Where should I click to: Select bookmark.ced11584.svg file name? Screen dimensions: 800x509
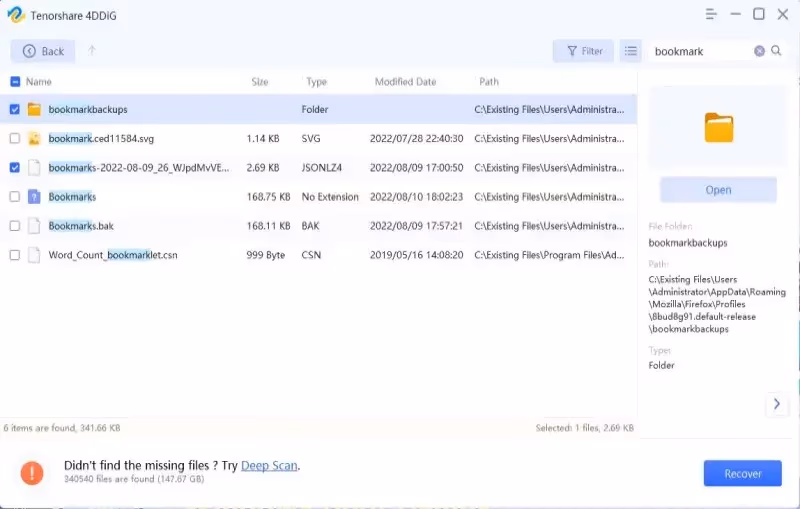coord(101,138)
